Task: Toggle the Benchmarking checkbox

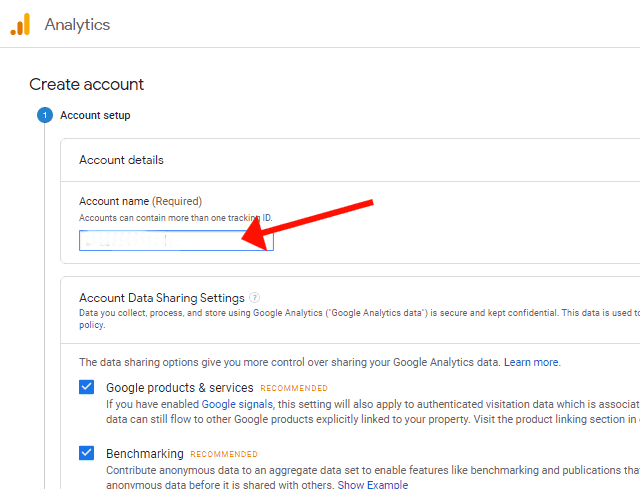Action: (x=87, y=453)
